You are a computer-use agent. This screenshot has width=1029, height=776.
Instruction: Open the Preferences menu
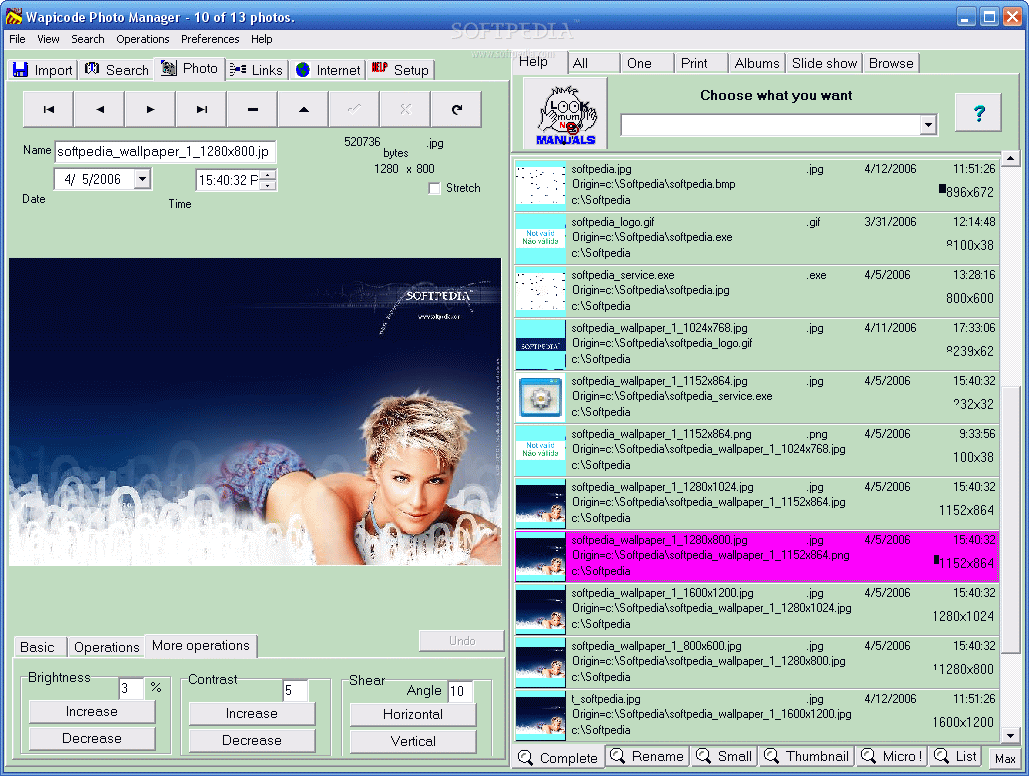(210, 39)
